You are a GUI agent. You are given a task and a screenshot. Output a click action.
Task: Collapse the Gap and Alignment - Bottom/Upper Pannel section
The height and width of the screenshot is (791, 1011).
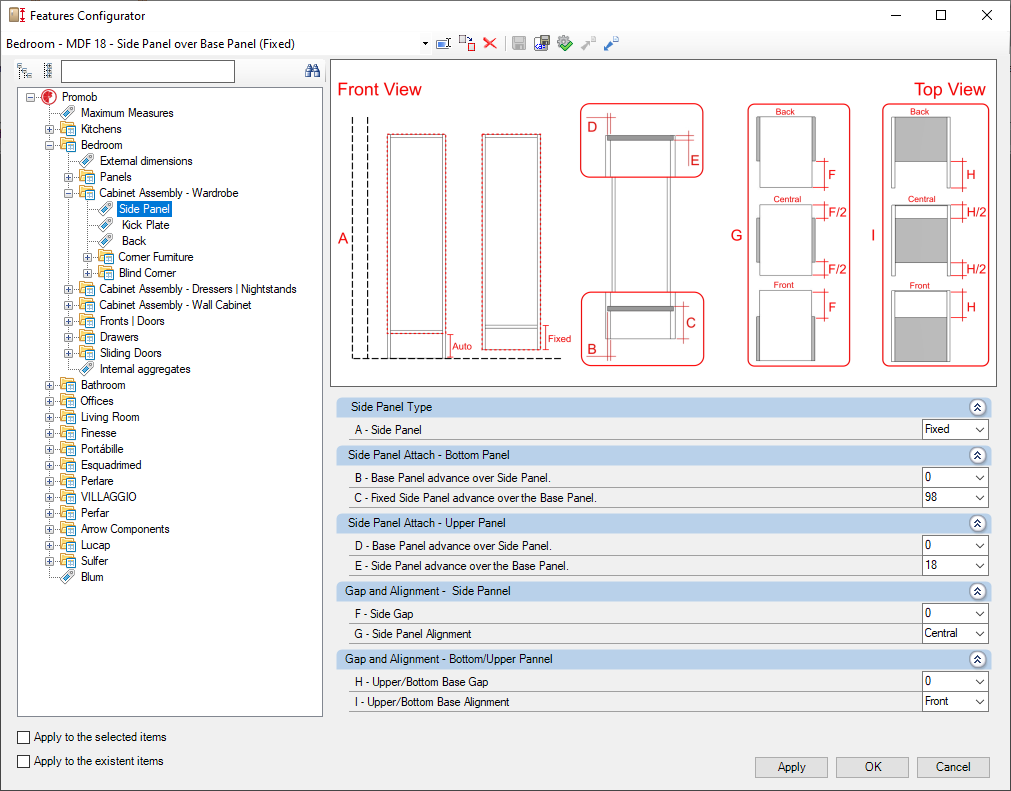click(x=977, y=659)
